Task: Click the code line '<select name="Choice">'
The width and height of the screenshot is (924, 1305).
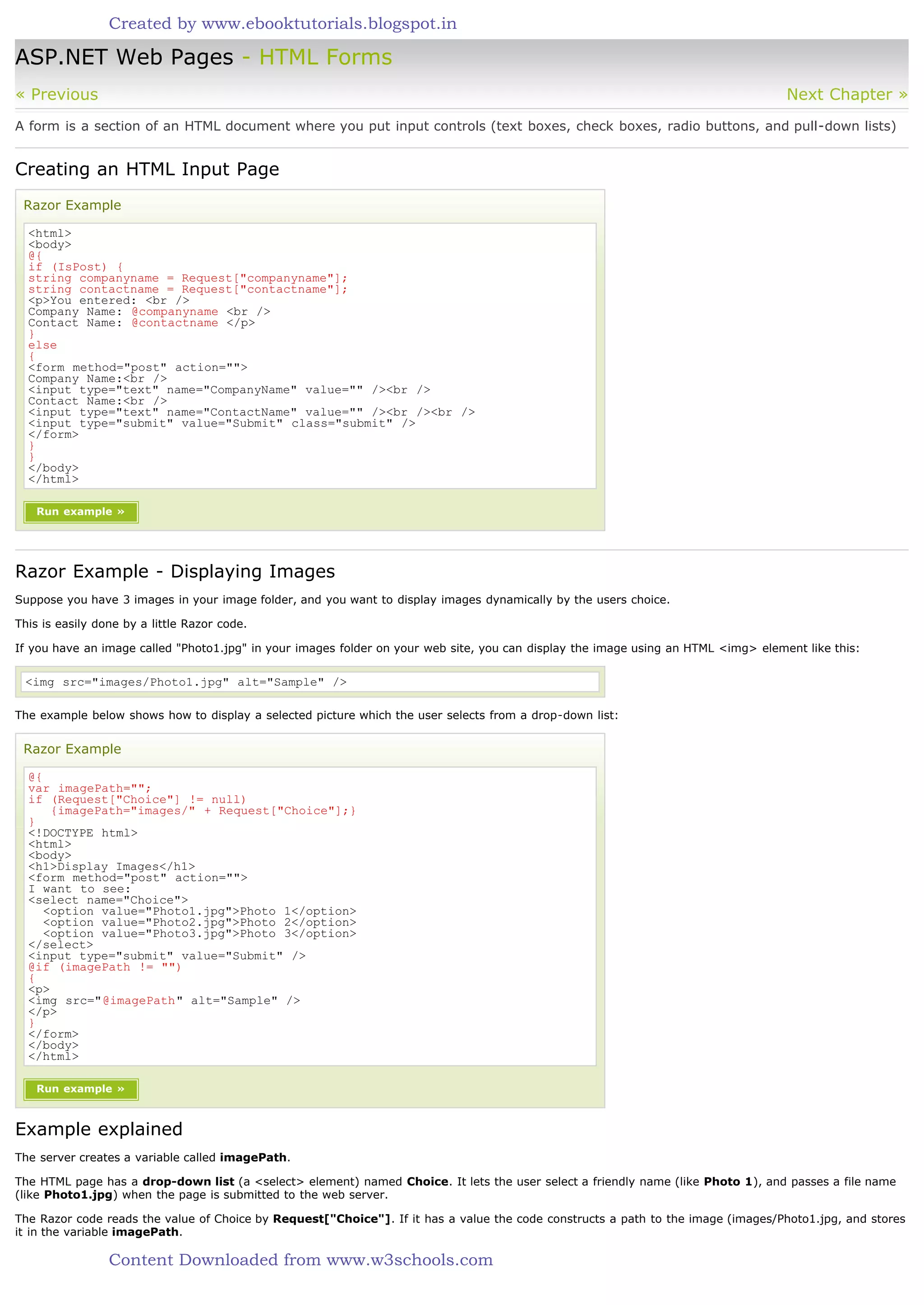Action: coord(108,901)
